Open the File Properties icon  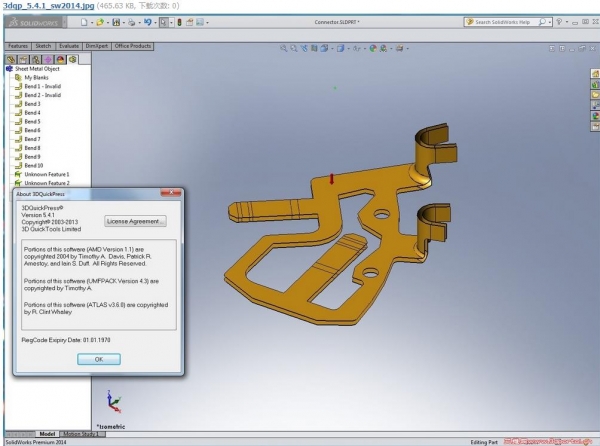point(189,22)
